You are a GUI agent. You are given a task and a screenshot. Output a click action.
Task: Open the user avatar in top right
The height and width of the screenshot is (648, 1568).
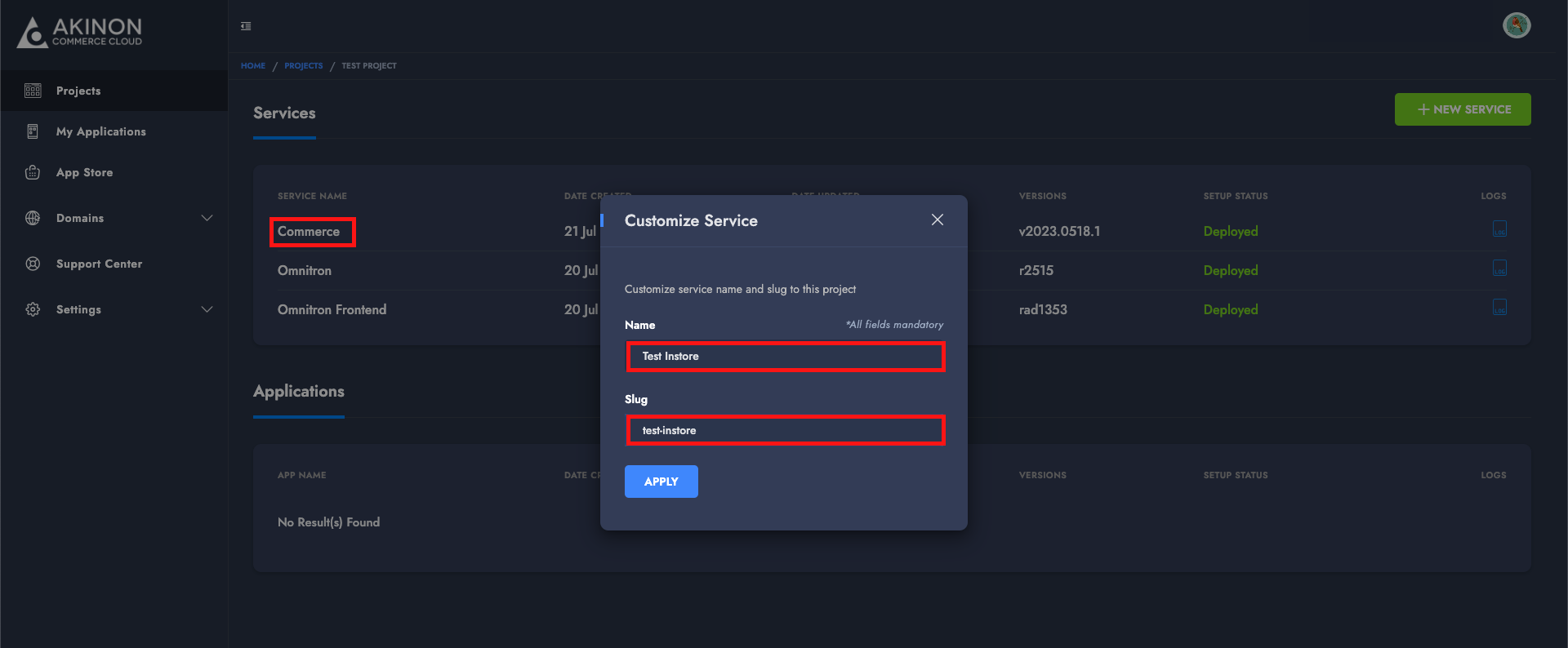click(x=1516, y=25)
